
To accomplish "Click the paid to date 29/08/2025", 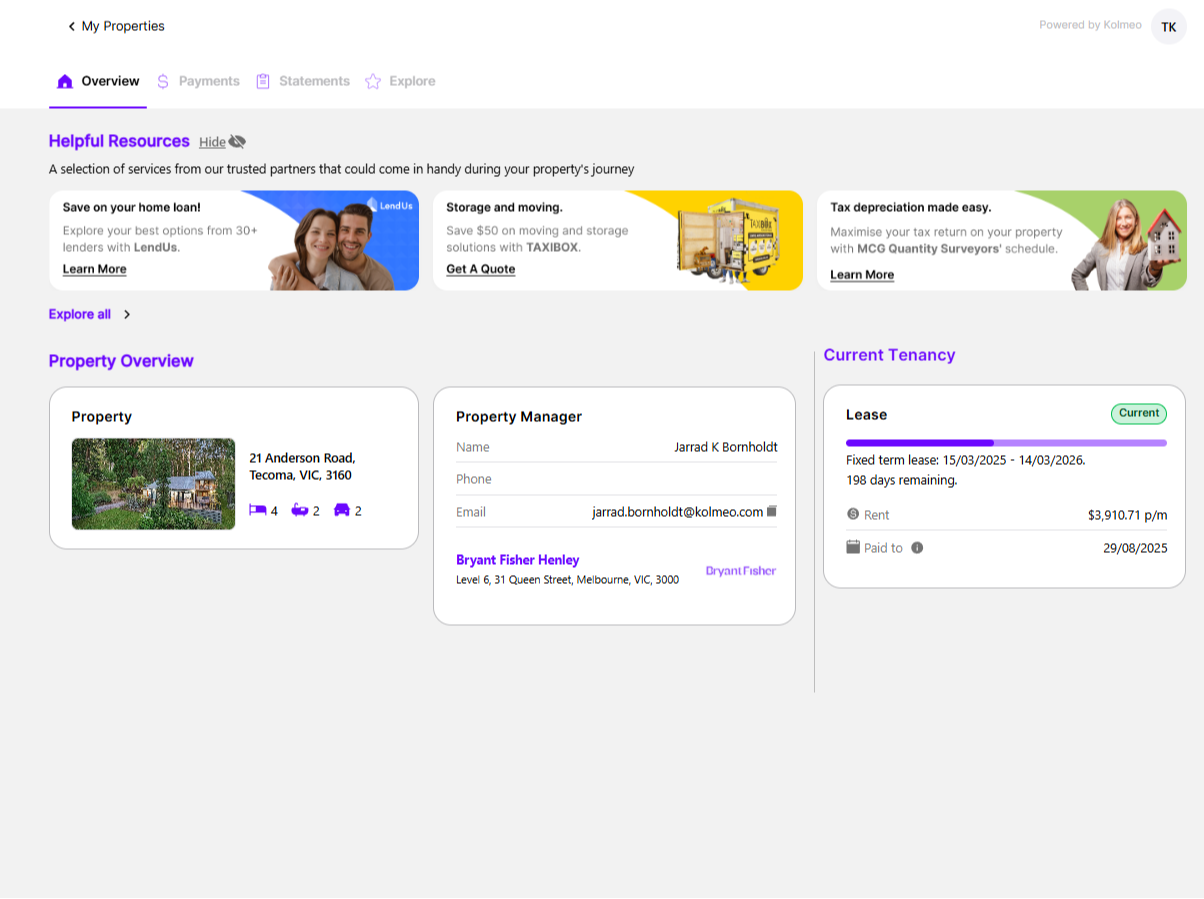I will (x=1136, y=548).
